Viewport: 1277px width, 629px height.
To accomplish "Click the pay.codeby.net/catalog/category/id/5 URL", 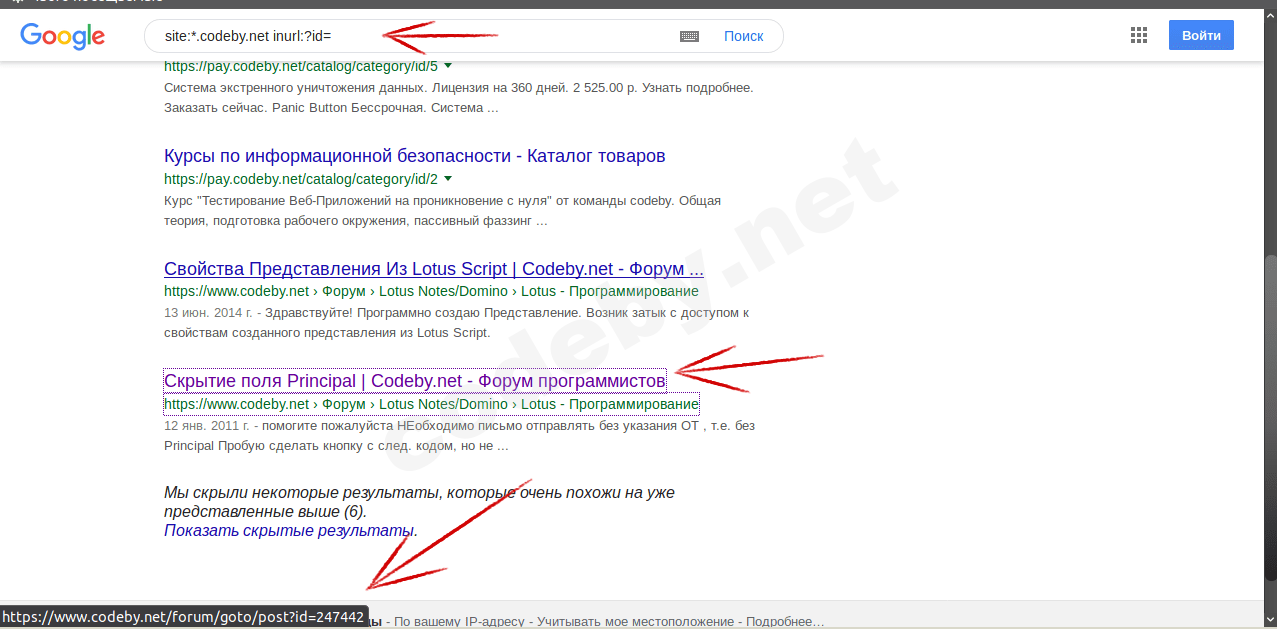I will (x=301, y=67).
